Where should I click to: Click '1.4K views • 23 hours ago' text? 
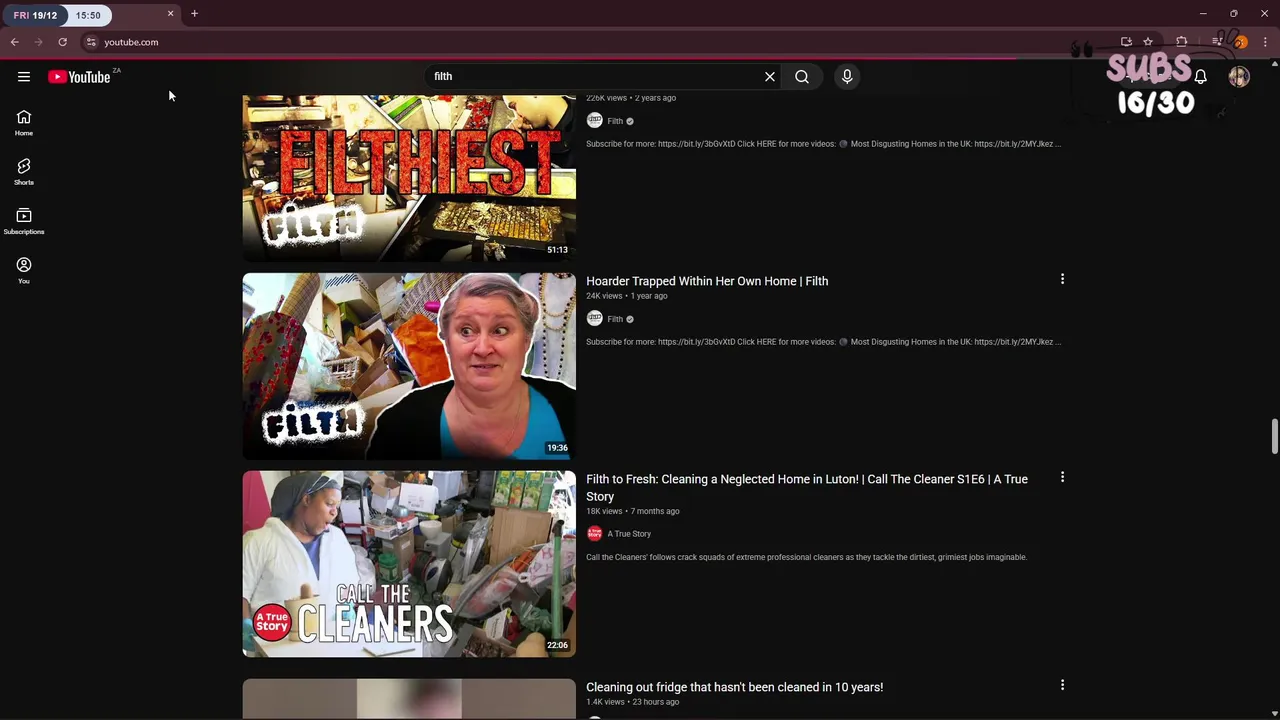632,702
